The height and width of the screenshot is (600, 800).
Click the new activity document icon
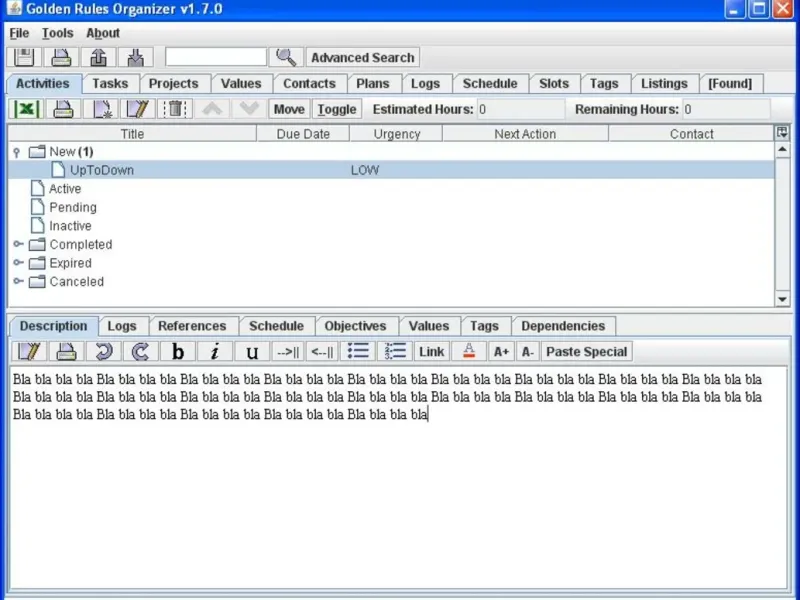pyautogui.click(x=101, y=109)
